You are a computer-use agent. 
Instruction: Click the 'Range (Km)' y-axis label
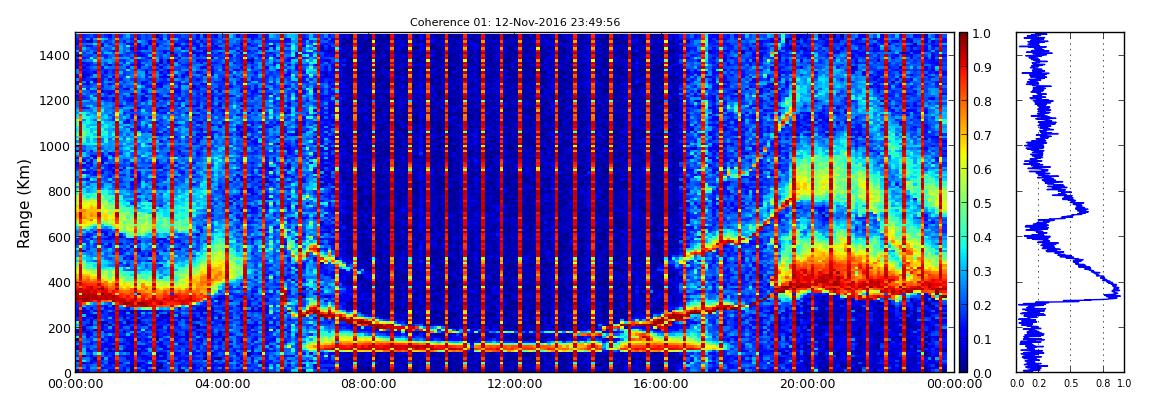pyautogui.click(x=24, y=203)
